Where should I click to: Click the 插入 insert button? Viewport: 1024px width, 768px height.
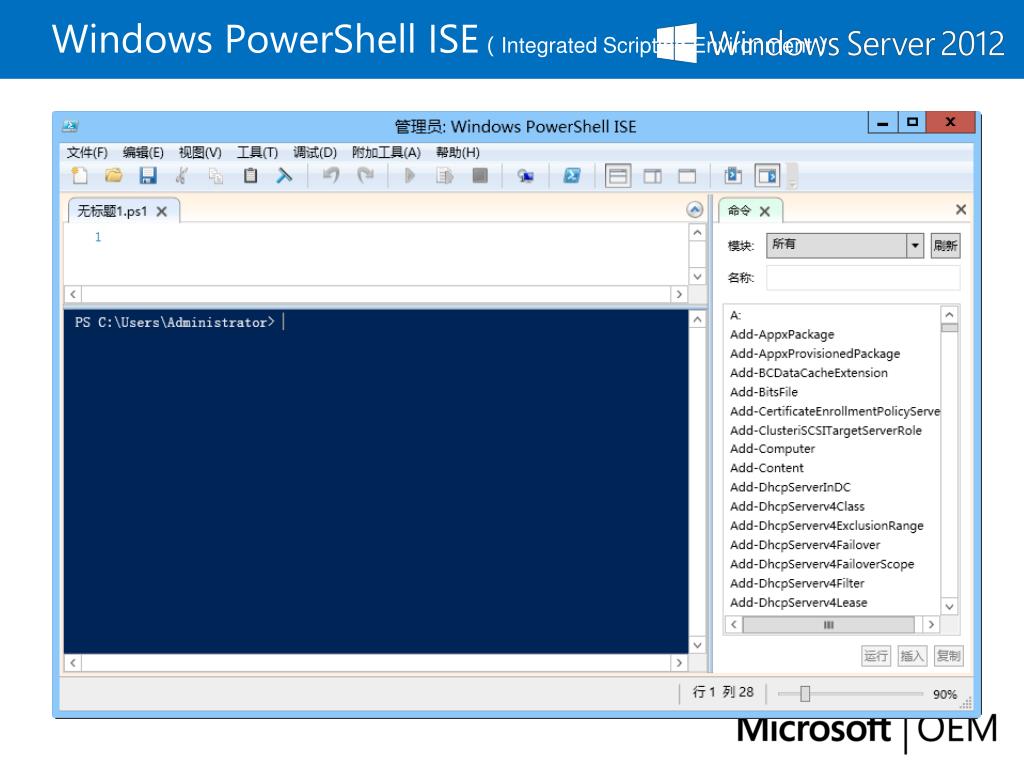[912, 656]
